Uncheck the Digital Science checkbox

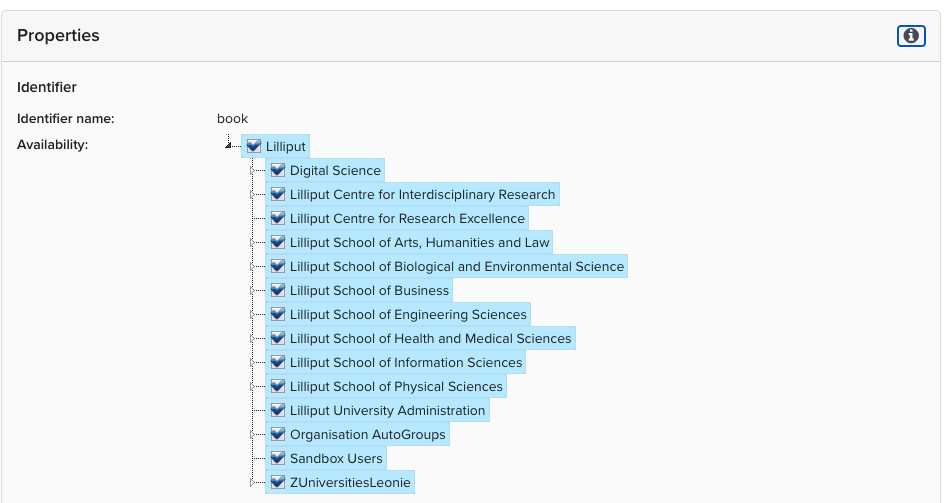click(x=278, y=171)
